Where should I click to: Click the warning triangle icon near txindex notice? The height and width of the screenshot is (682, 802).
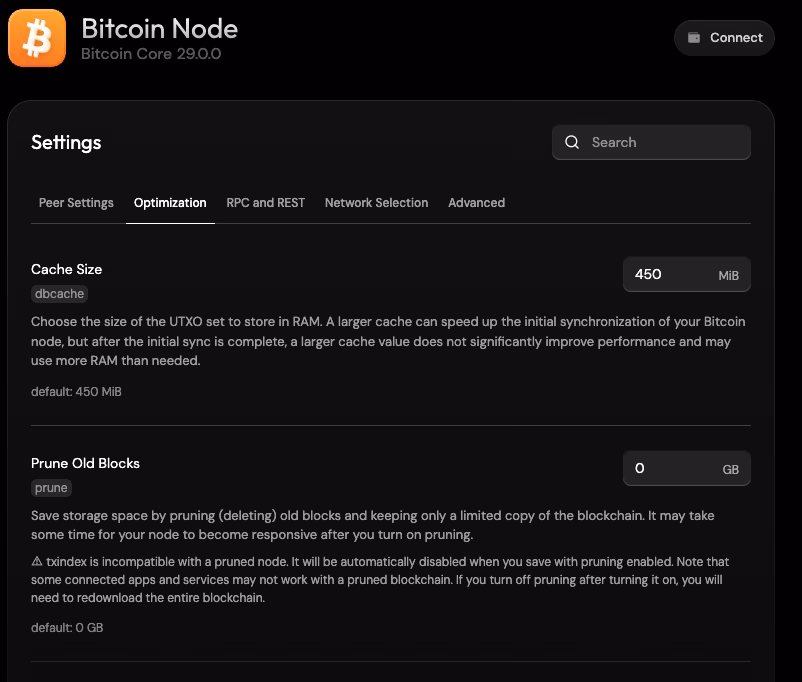pyautogui.click(x=38, y=561)
